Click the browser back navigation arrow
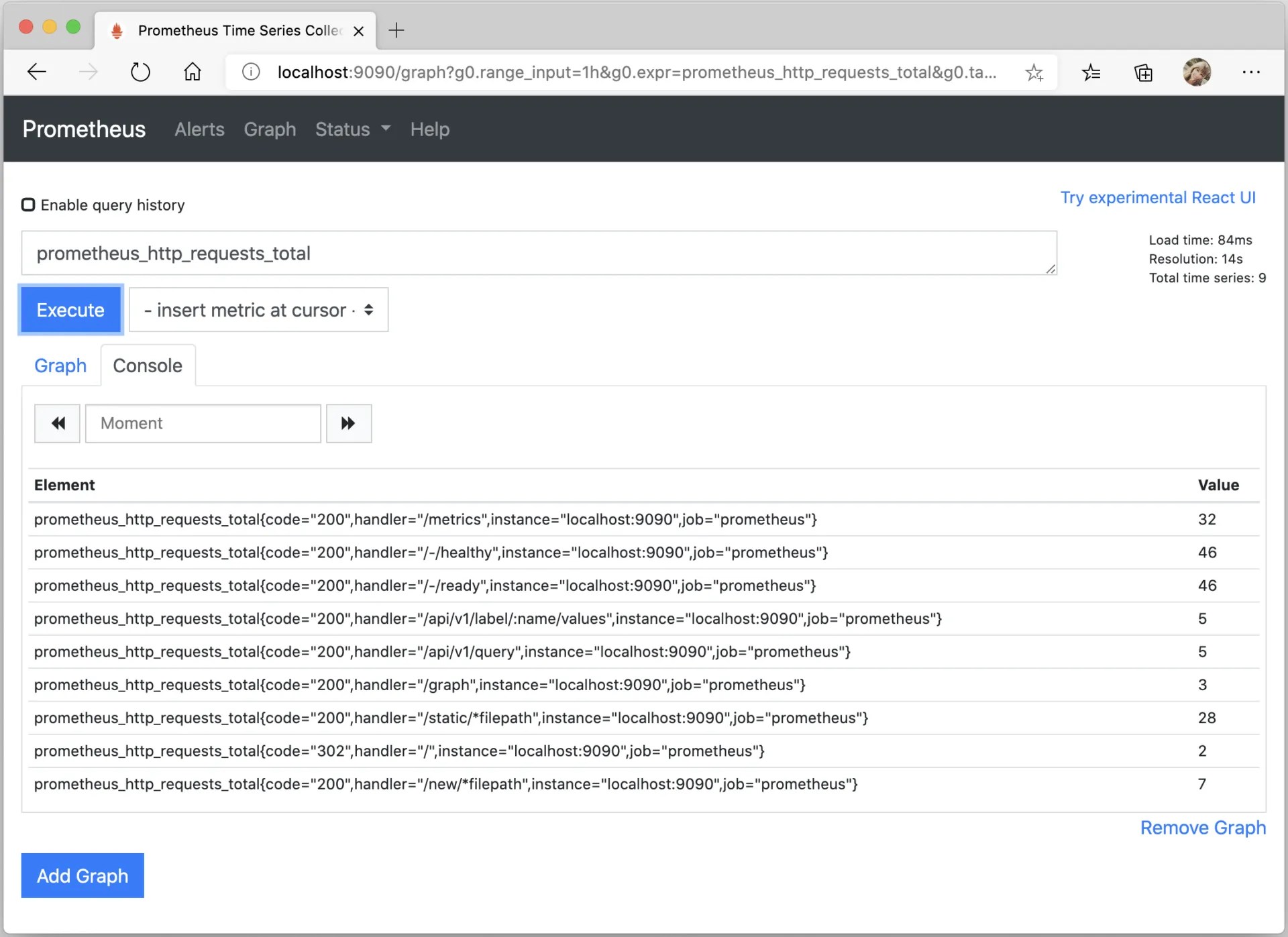This screenshot has width=1288, height=937. [x=36, y=72]
